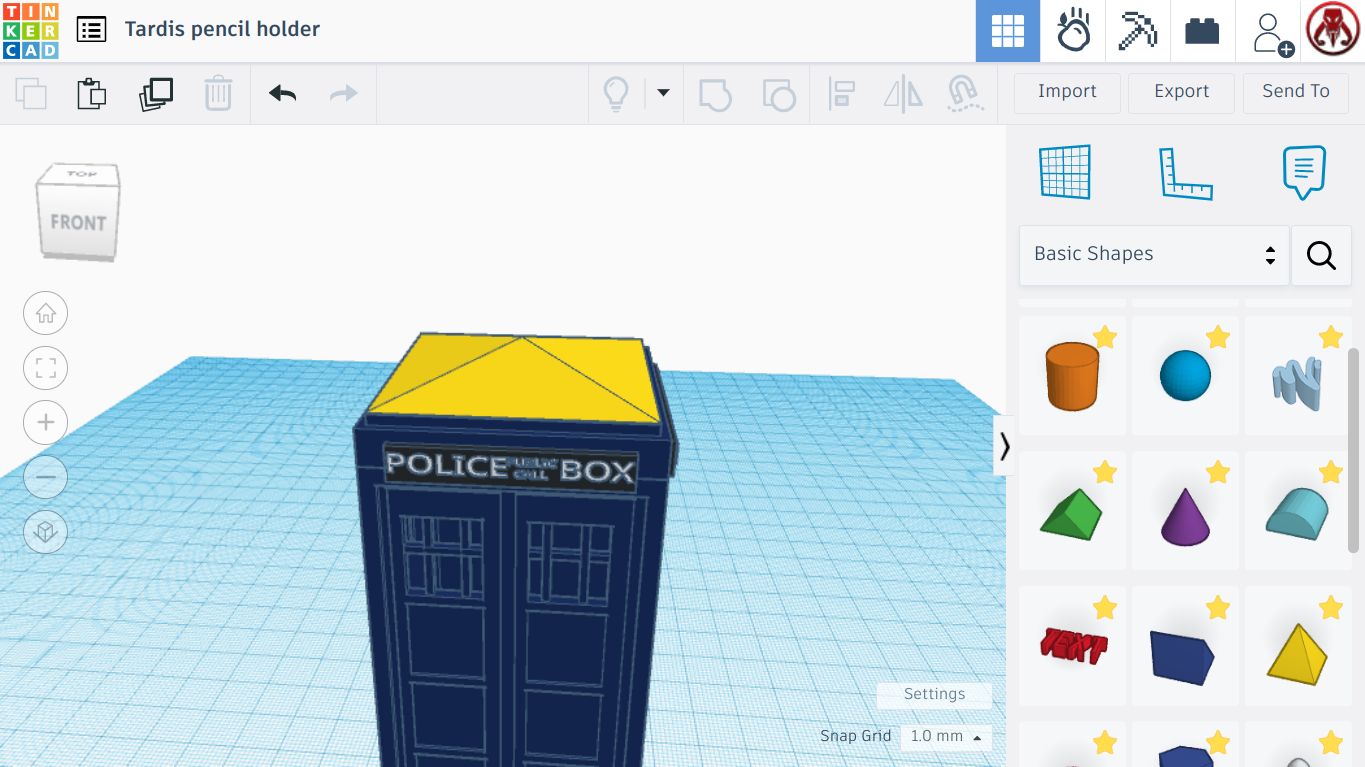Toggle favorite star on Pyramid
Image resolution: width=1365 pixels, height=767 pixels.
[1331, 607]
